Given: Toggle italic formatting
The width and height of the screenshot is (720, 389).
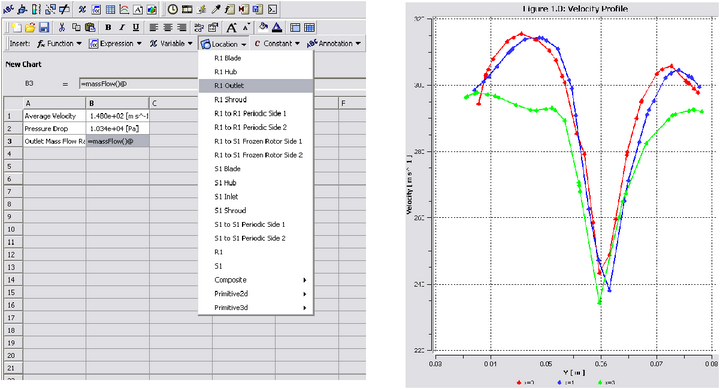Looking at the screenshot, I should point(122,28).
